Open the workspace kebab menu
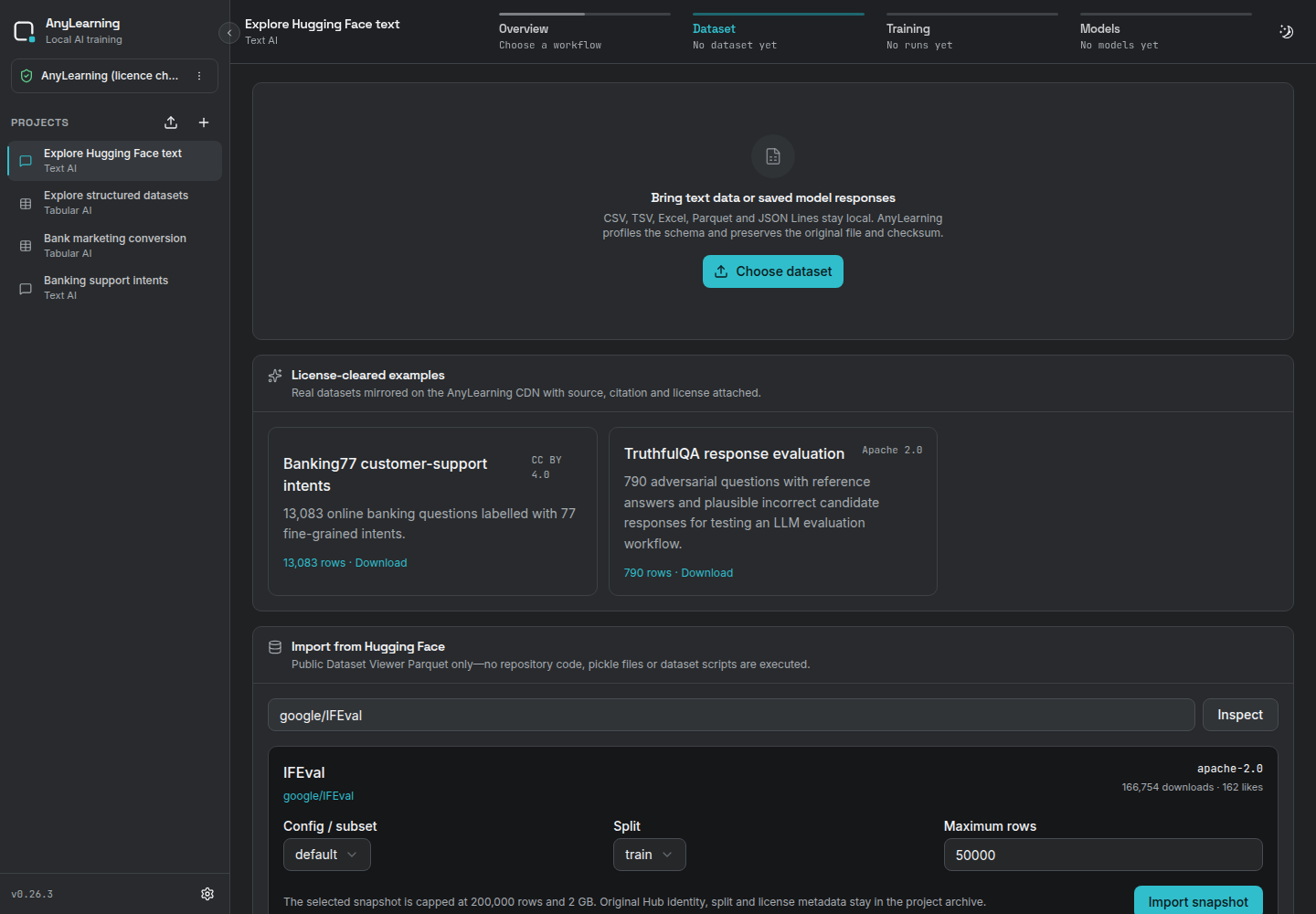This screenshot has height=914, width=1316. click(199, 76)
